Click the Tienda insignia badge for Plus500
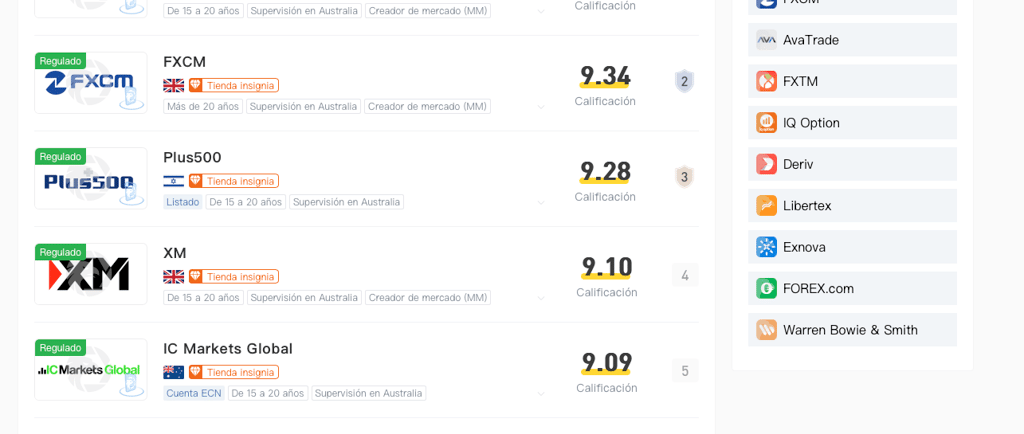Screen dimensions: 1024x434 tap(234, 181)
